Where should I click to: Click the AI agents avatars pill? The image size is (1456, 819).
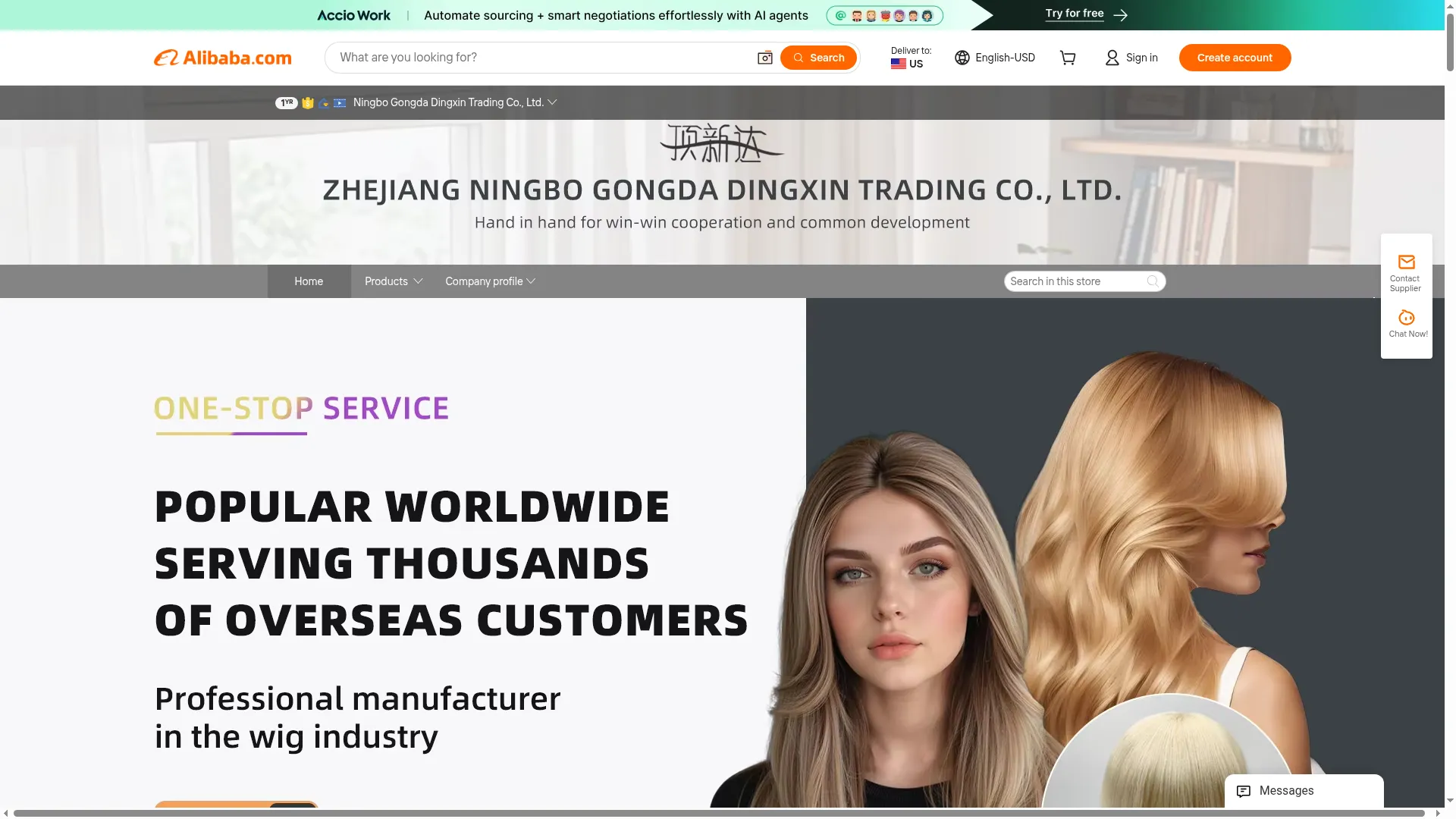(x=884, y=15)
